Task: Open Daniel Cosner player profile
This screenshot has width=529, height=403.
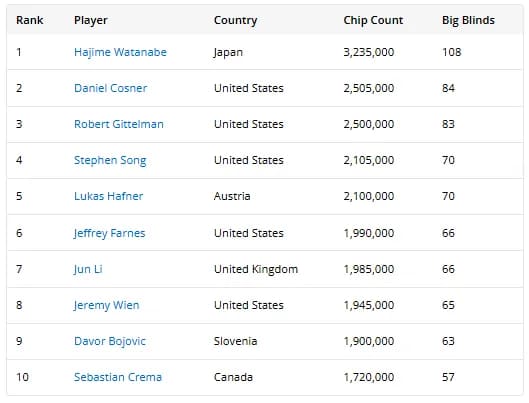Action: point(110,88)
